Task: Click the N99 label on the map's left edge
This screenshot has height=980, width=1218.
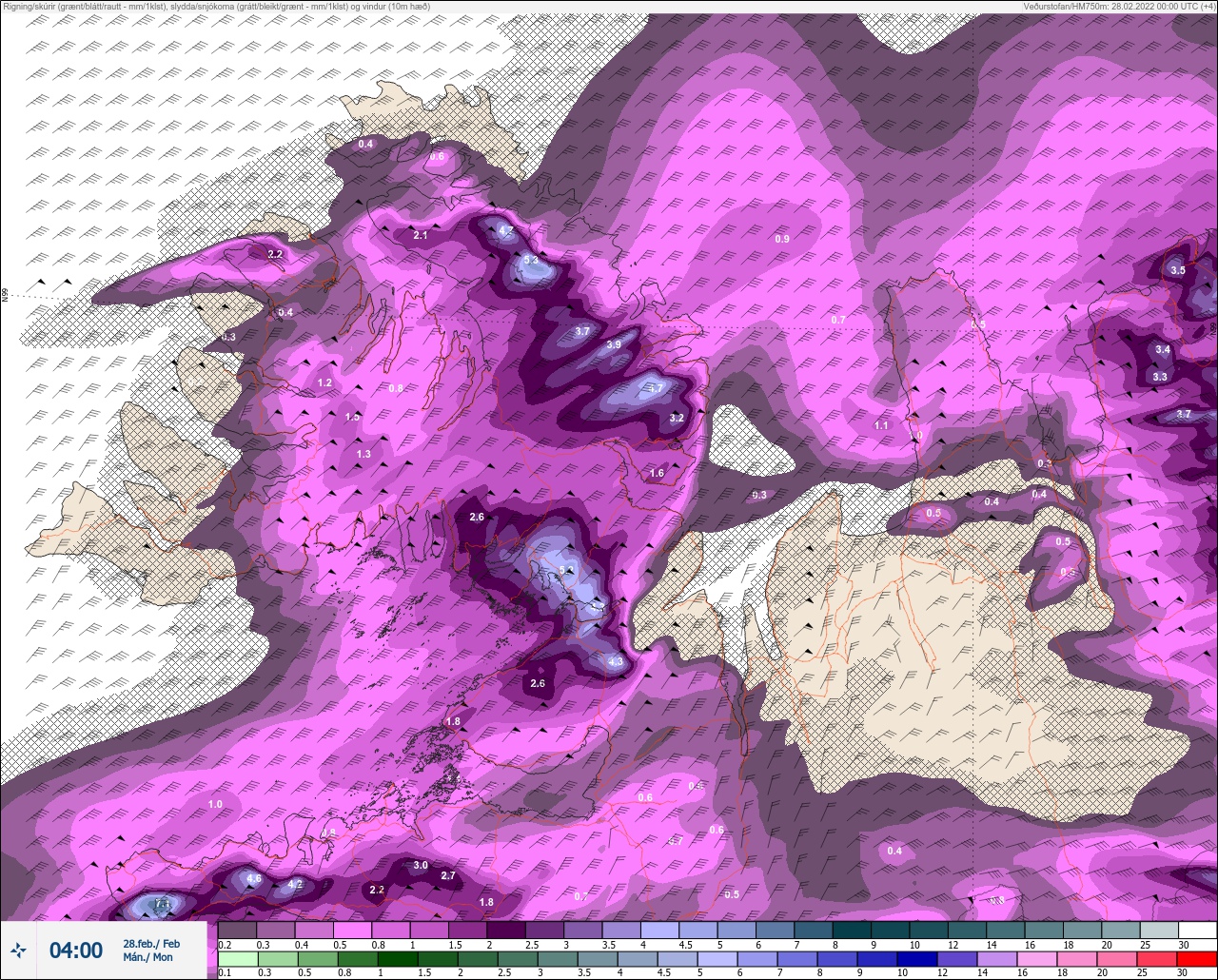Action: [x=5, y=297]
